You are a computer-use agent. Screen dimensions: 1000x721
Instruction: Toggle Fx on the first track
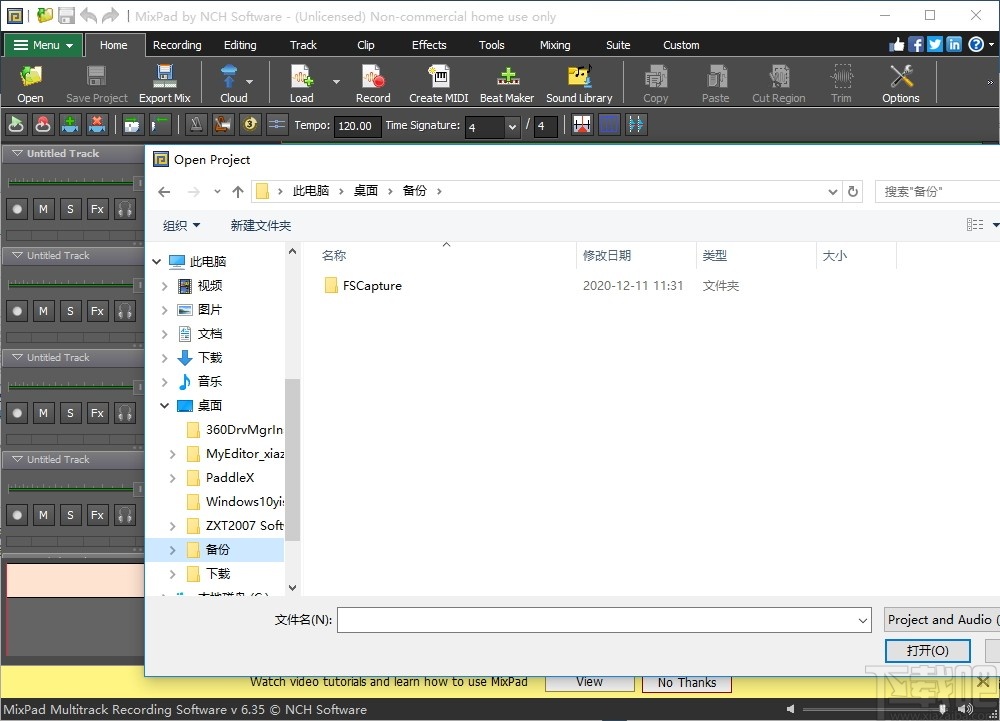coord(97,208)
